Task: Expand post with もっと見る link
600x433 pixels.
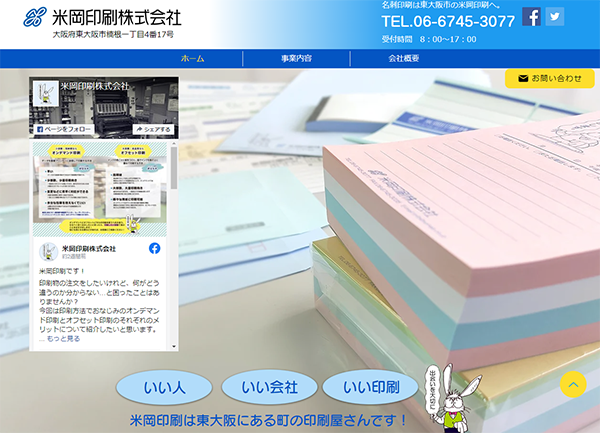Action: tap(63, 339)
